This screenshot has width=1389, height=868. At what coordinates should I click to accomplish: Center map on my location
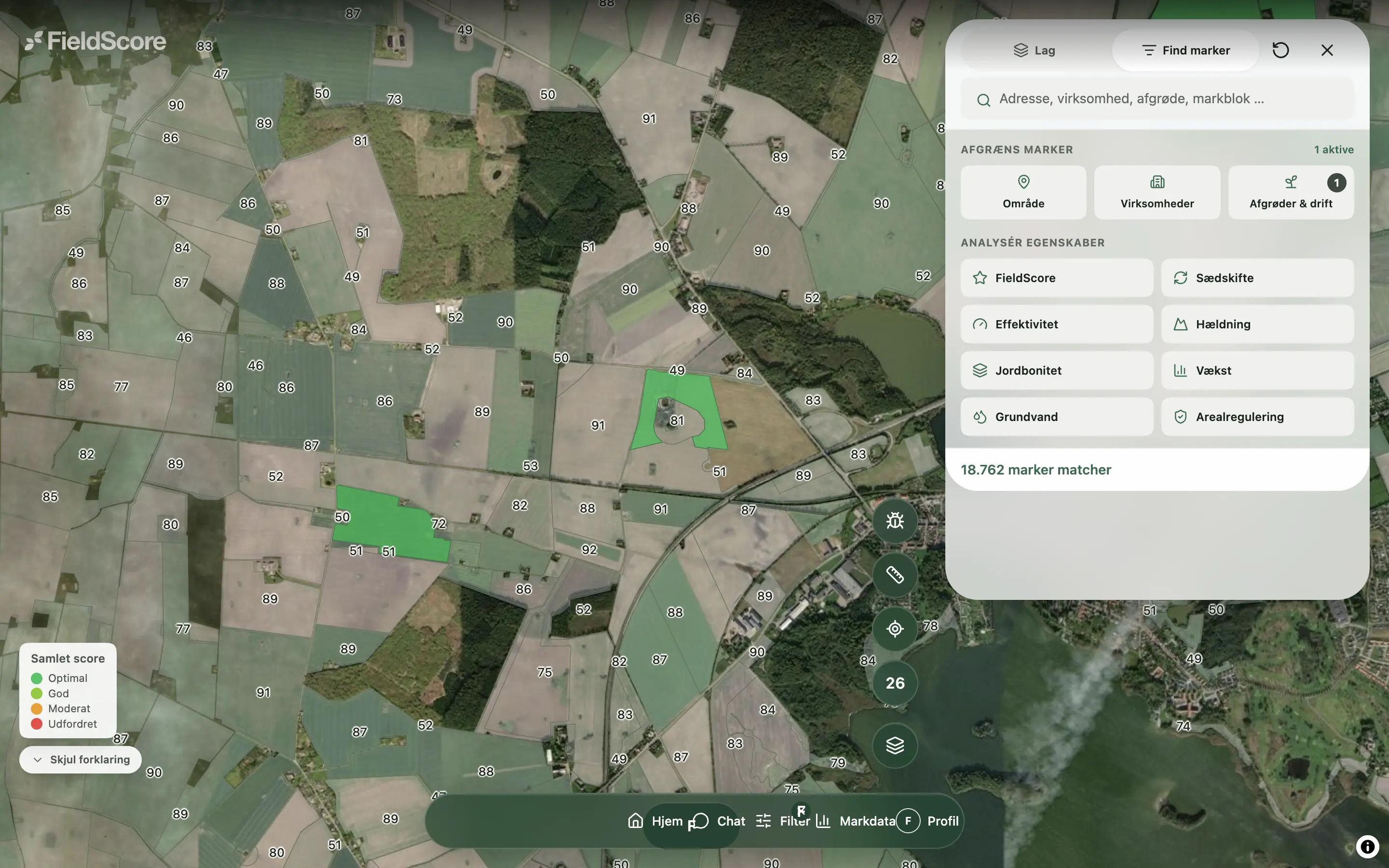coord(895,629)
